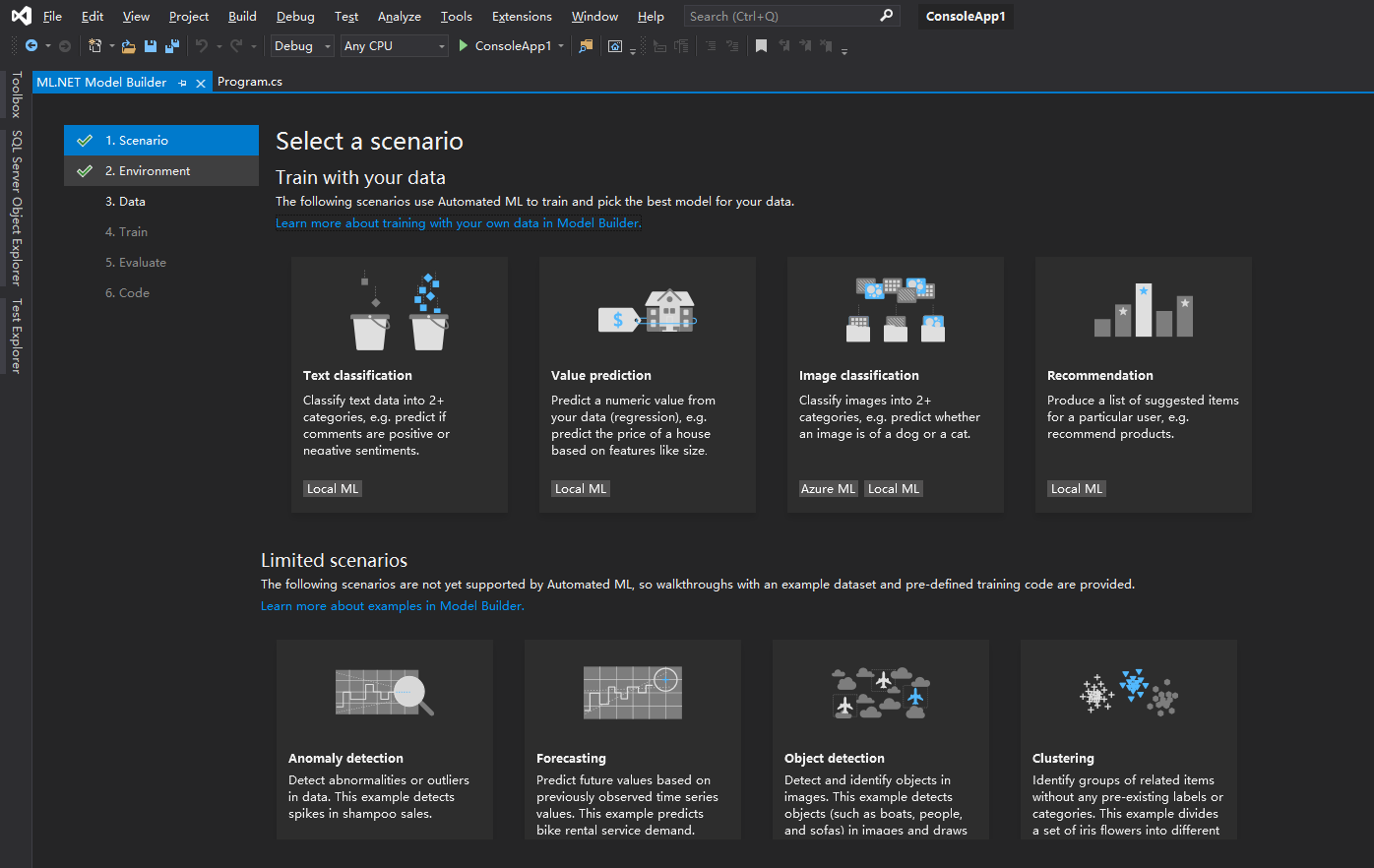1374x868 pixels.
Task: Start debugging with green play icon
Action: pos(464,45)
